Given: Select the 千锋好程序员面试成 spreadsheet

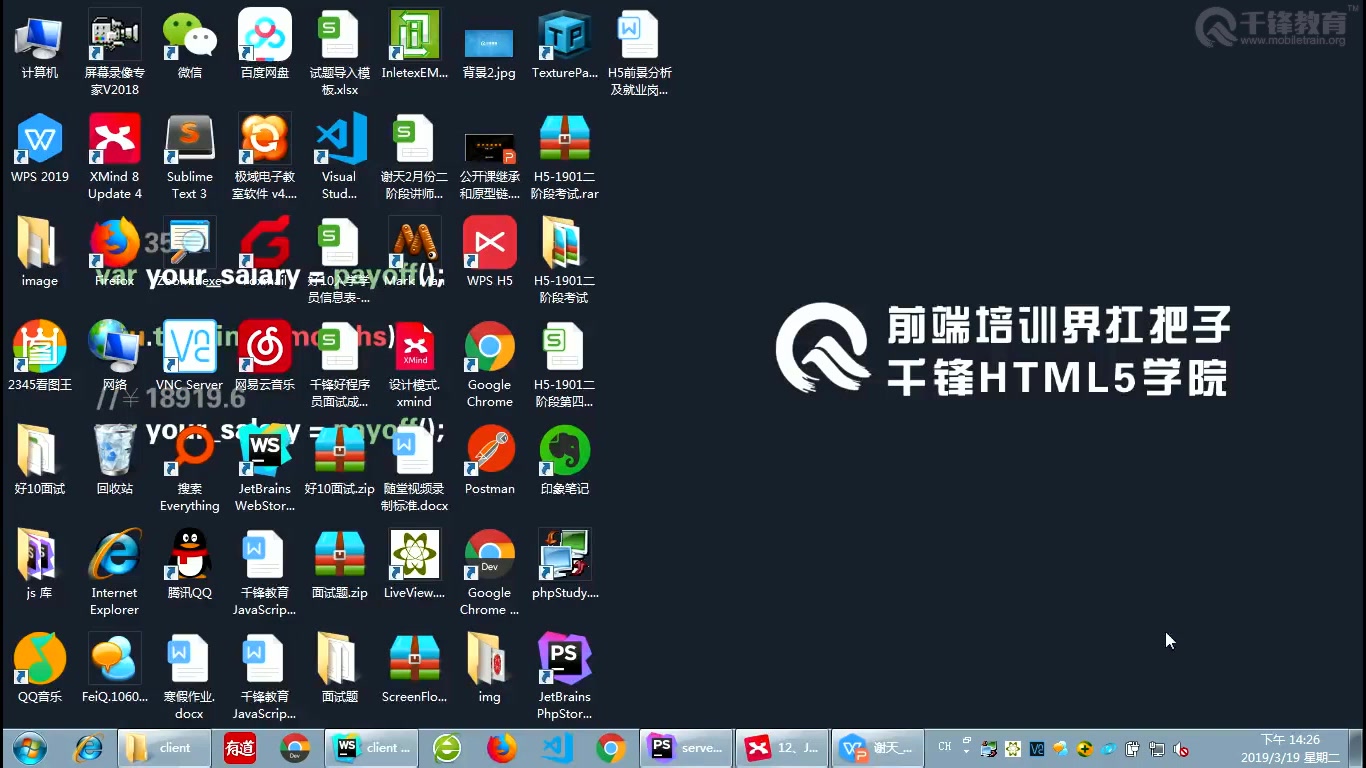Looking at the screenshot, I should 340,365.
